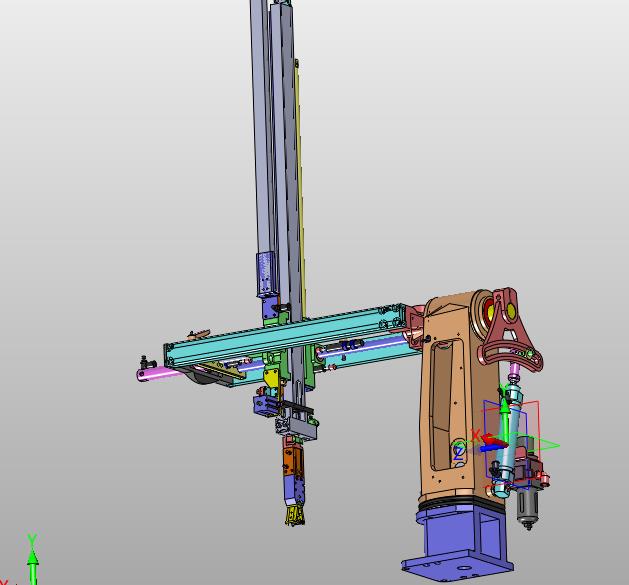
Task: Select the yellow bearing in red bracket
Action: pyautogui.click(x=513, y=309)
